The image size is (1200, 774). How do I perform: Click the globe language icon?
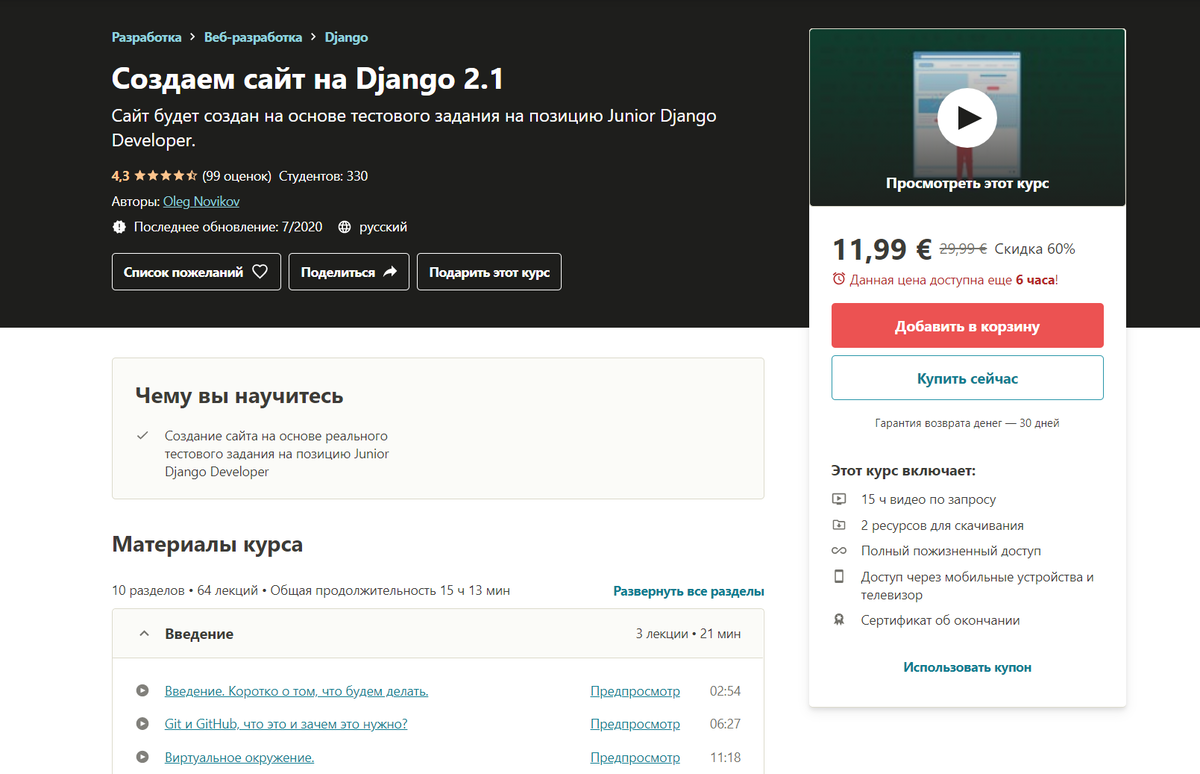pos(345,227)
